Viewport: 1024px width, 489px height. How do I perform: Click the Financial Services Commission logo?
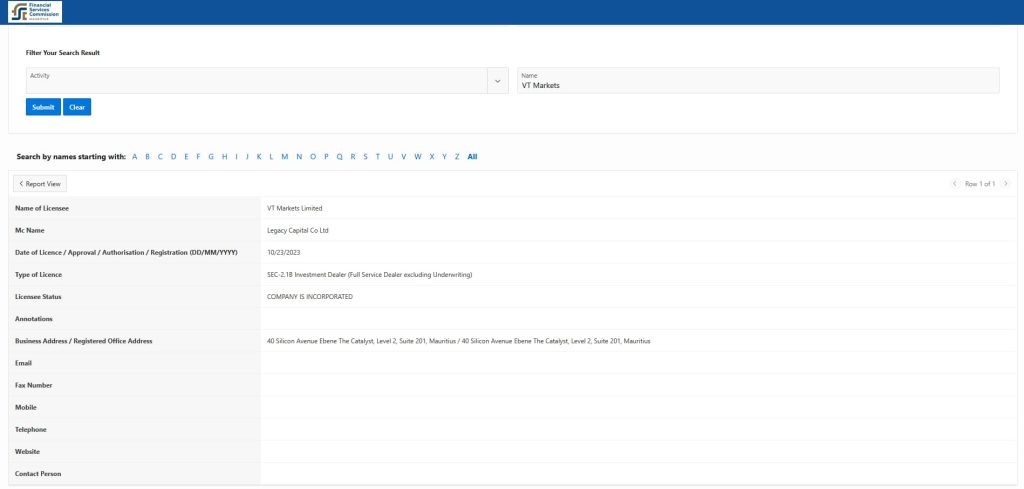(35, 12)
